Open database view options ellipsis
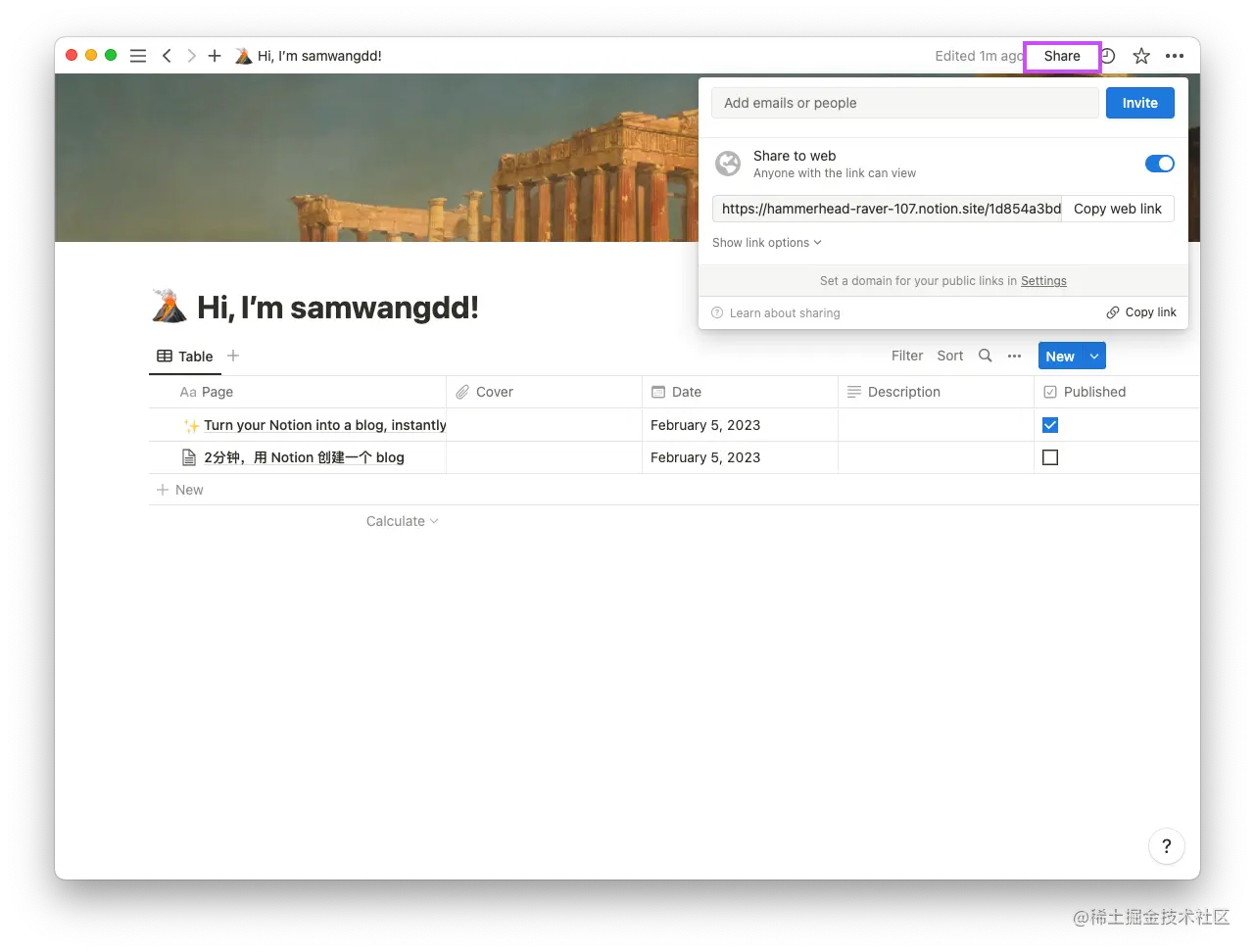 1014,356
